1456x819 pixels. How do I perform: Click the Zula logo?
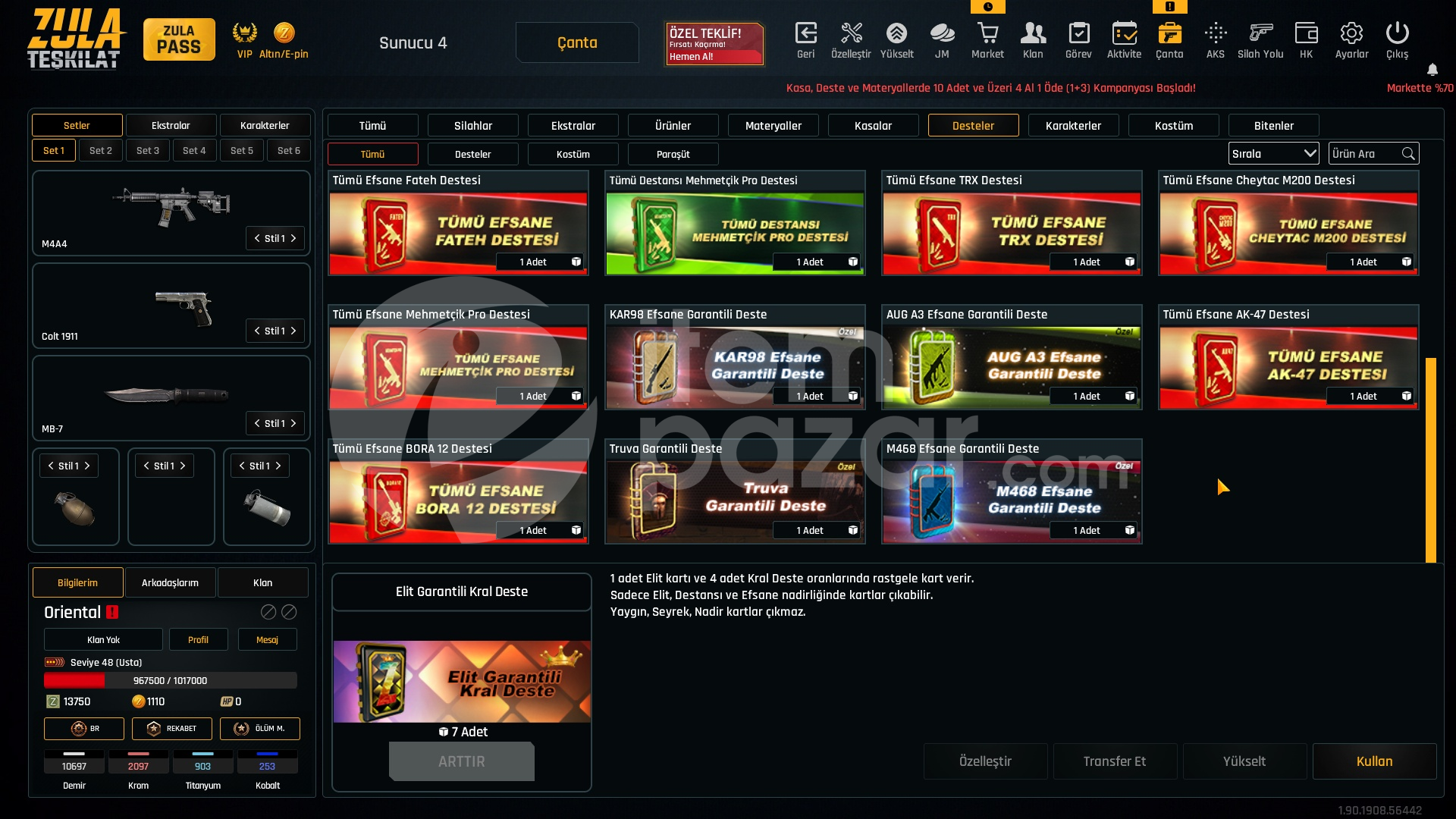click(x=75, y=39)
